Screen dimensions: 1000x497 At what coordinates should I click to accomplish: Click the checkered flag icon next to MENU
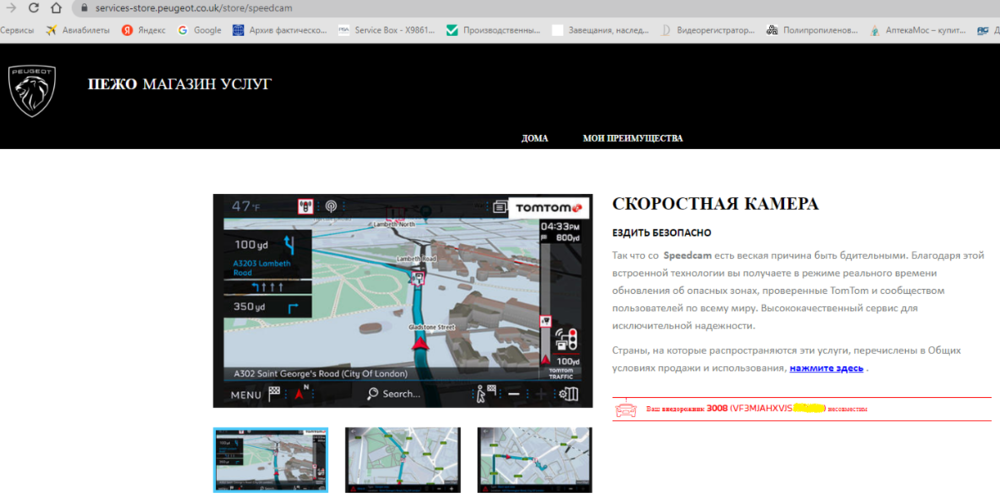(274, 394)
